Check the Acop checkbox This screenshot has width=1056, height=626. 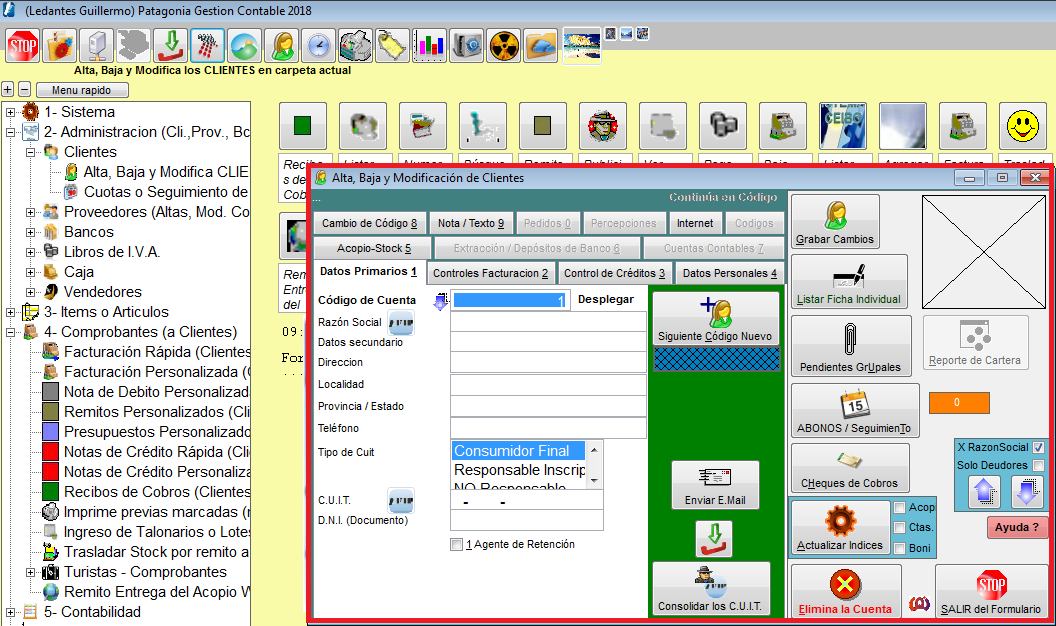900,508
